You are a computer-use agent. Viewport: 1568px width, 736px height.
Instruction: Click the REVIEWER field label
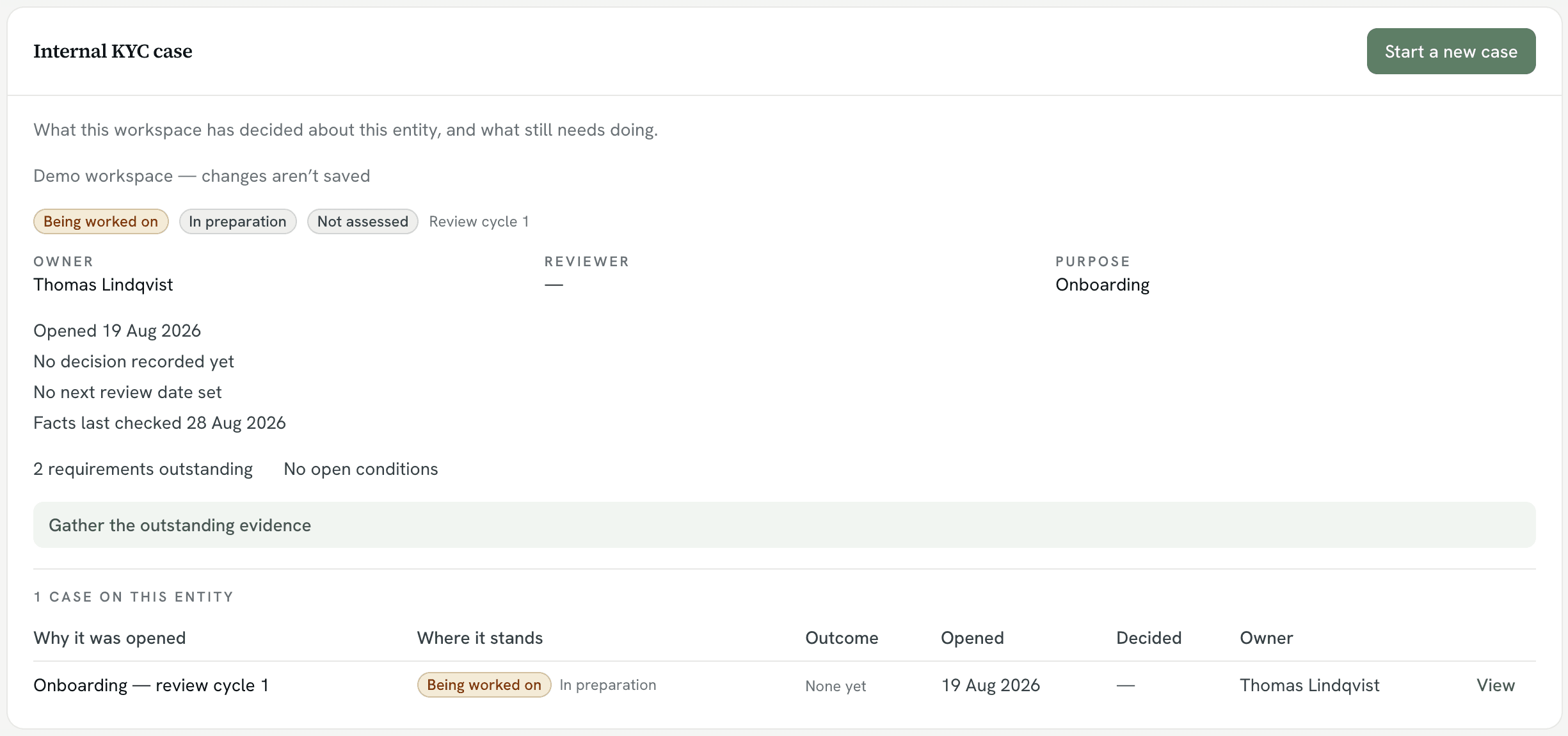pyautogui.click(x=587, y=262)
